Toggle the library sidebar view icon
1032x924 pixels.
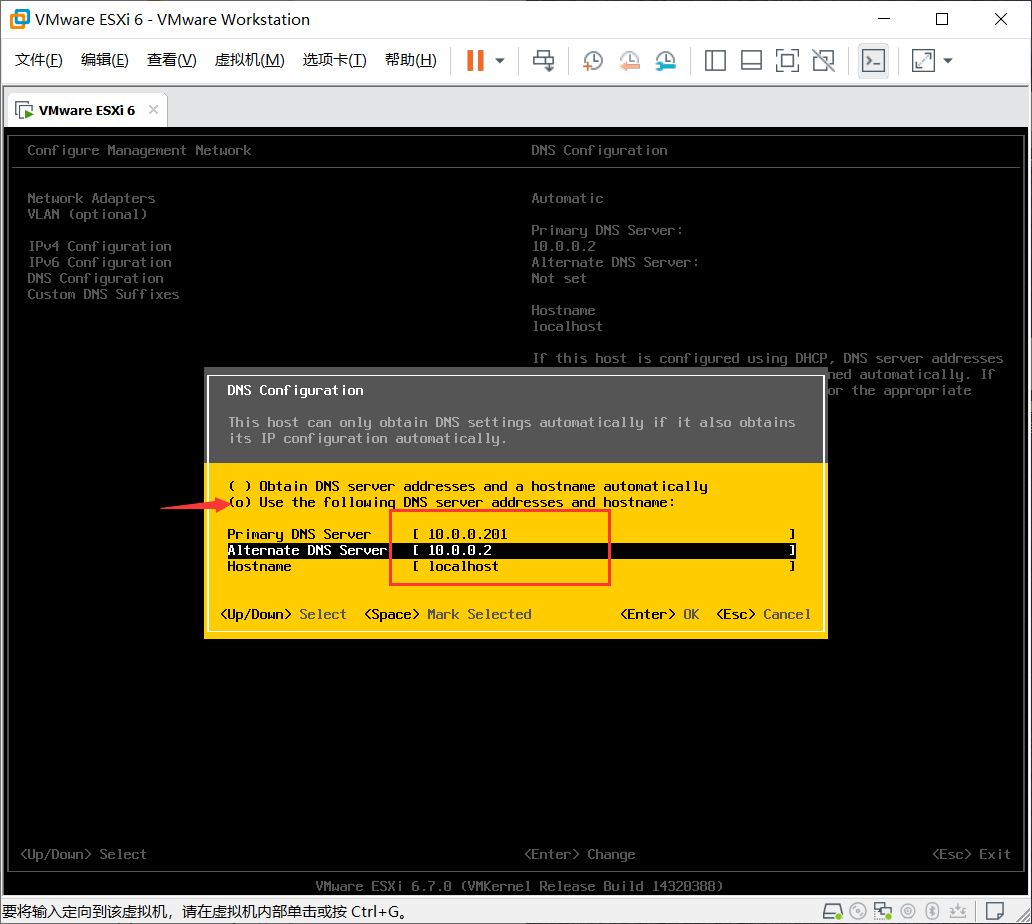click(715, 61)
